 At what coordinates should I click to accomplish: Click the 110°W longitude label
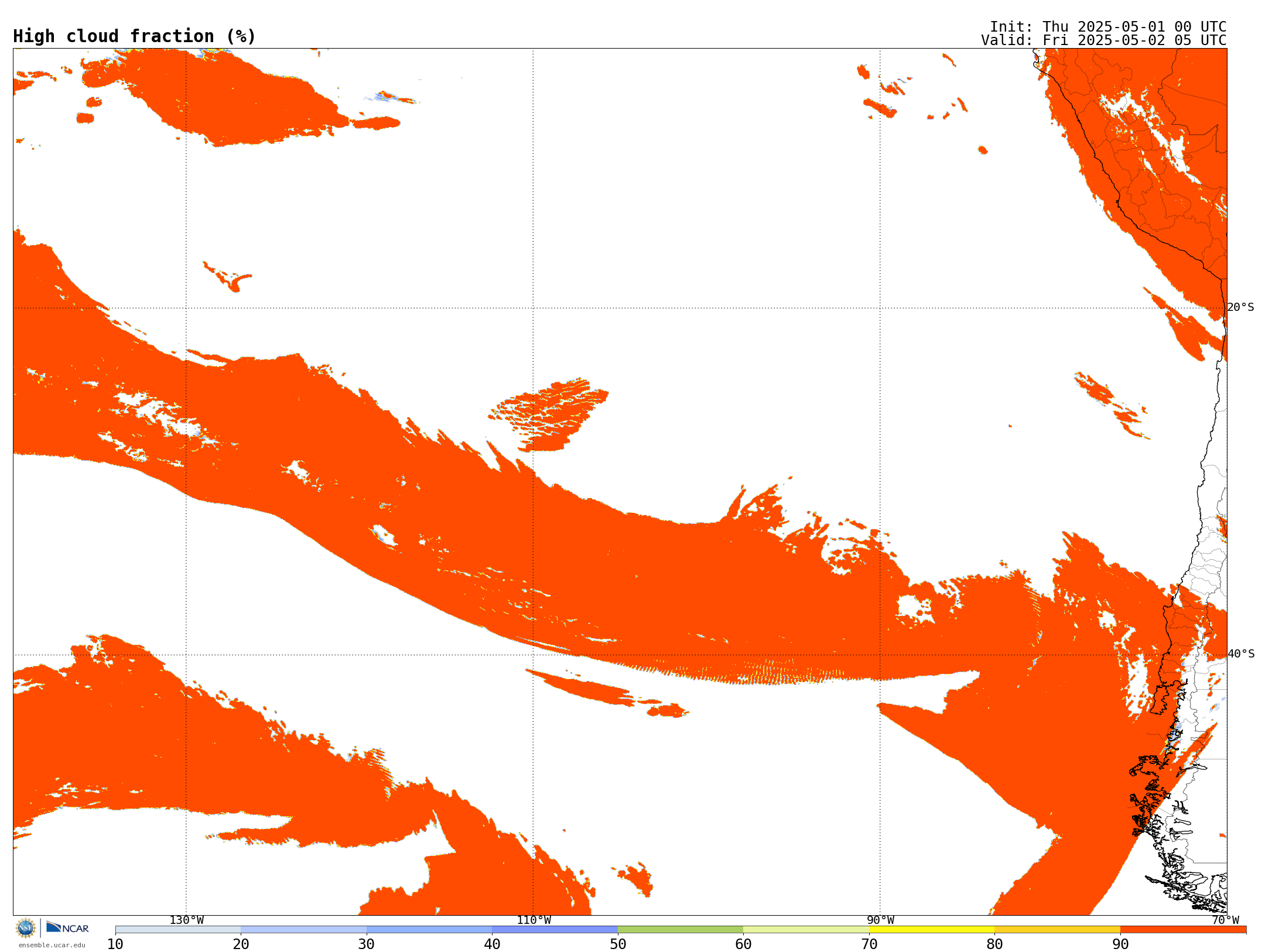tap(534, 920)
